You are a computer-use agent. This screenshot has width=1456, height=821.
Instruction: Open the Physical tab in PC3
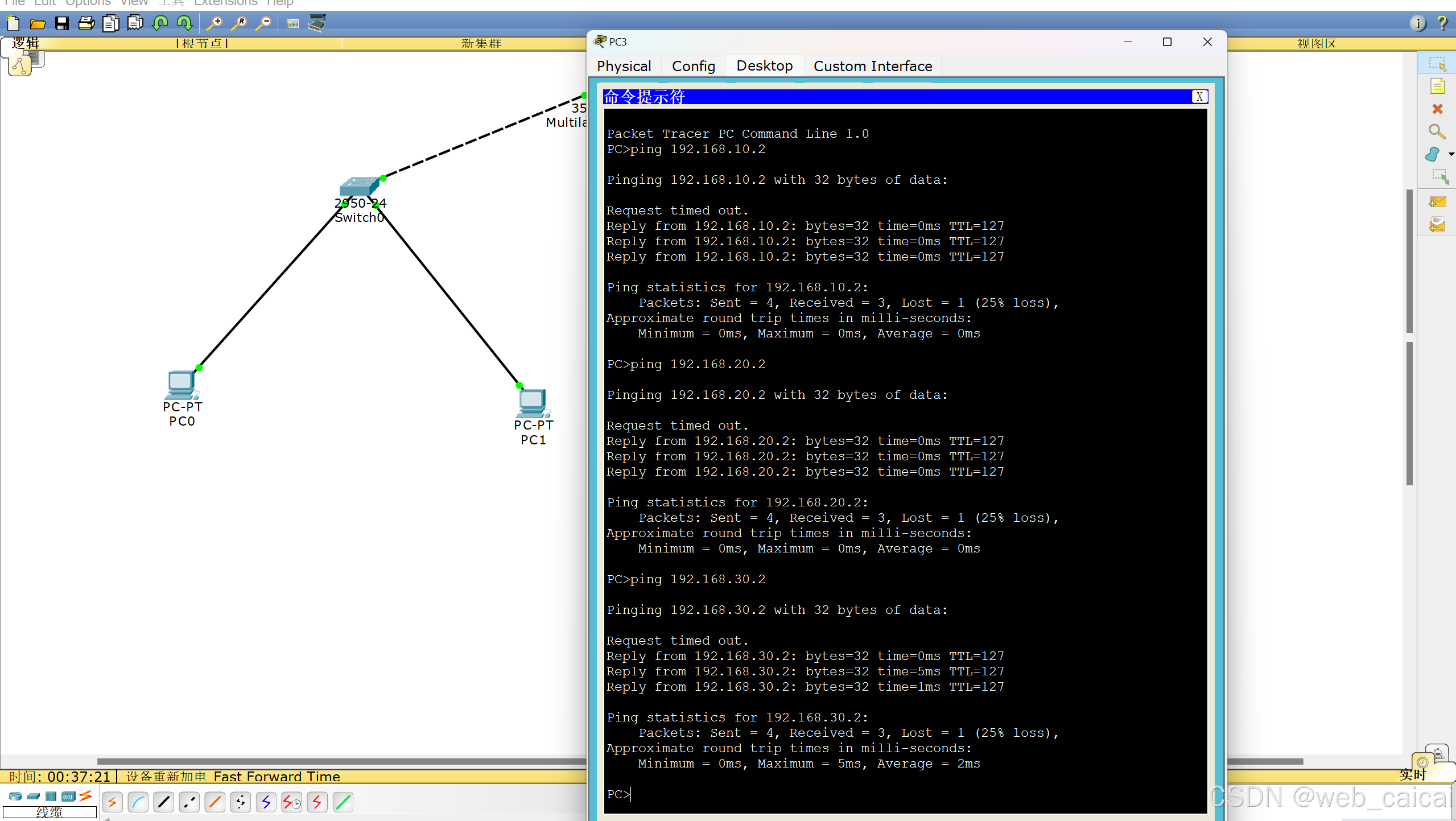624,66
